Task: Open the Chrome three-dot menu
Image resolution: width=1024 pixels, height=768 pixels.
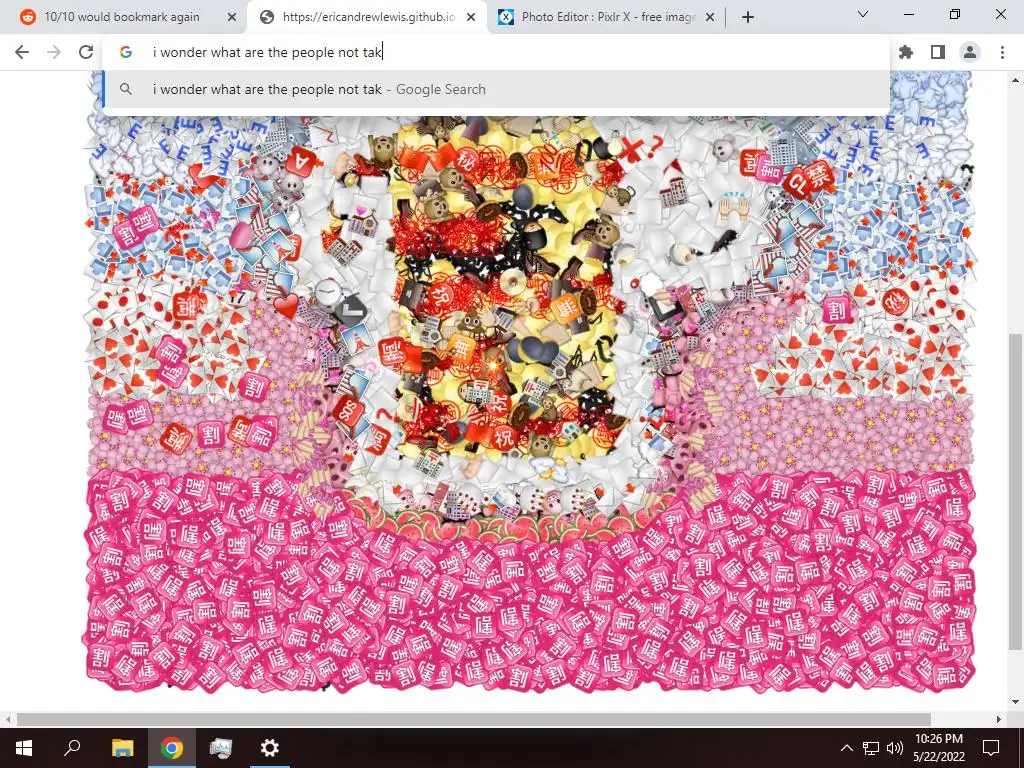Action: 1002,52
